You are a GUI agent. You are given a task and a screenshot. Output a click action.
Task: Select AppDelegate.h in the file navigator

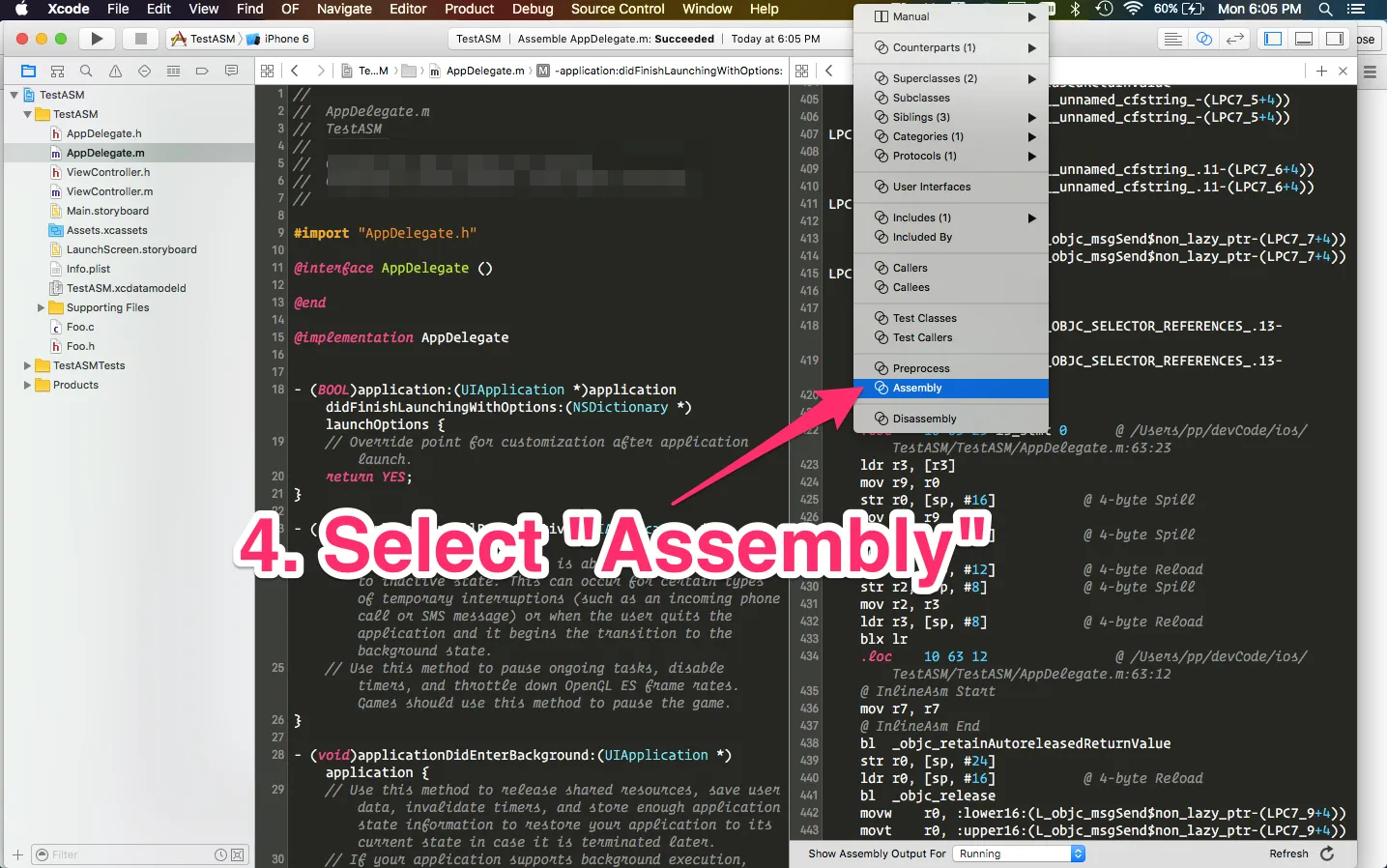tap(103, 133)
